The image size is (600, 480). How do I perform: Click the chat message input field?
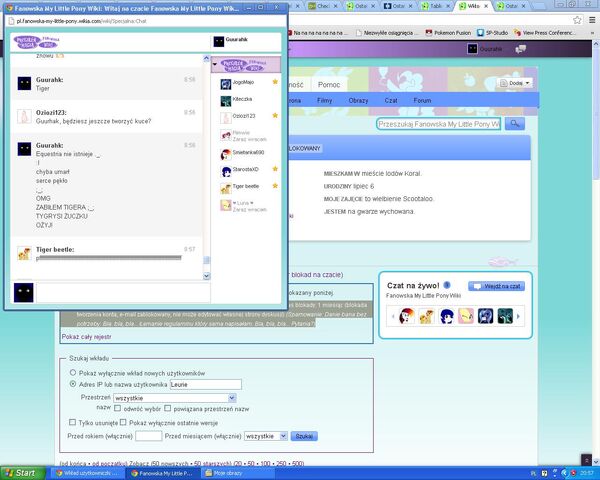pos(122,292)
